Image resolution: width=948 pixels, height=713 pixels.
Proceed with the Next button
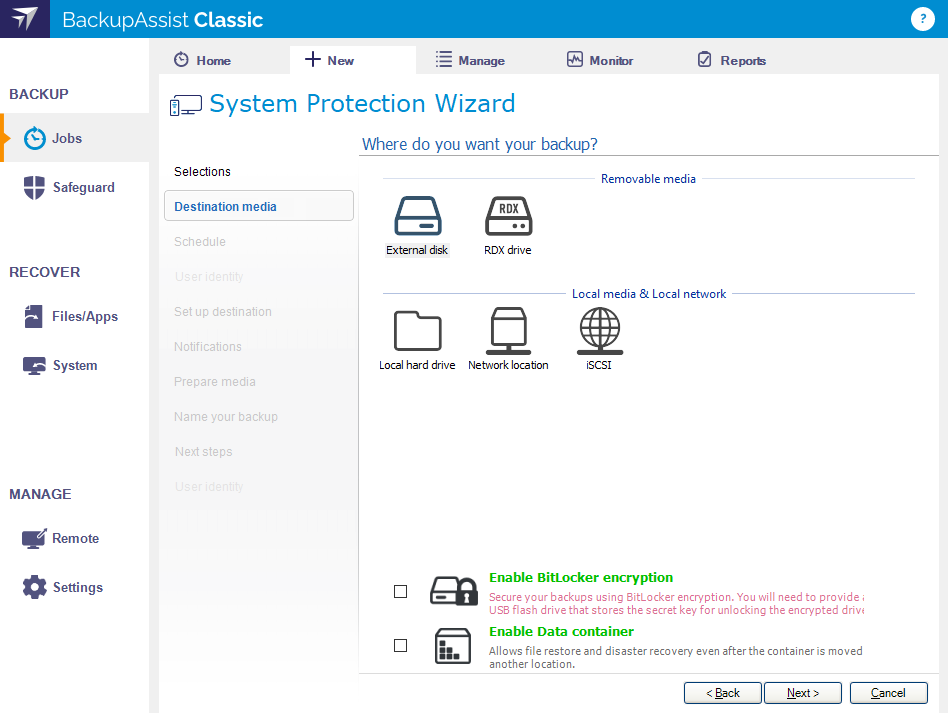point(802,693)
